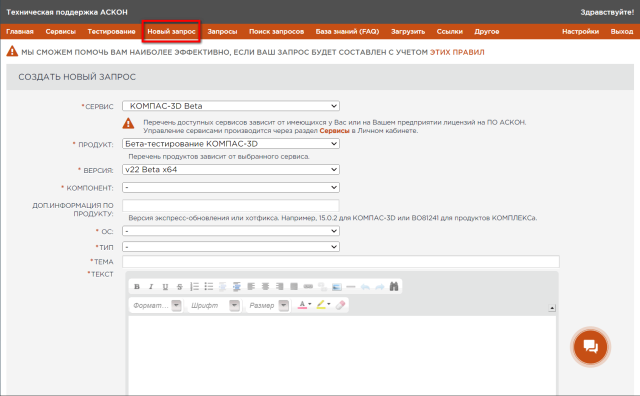This screenshot has height=396, width=640.
Task: Open the Версия dropdown showing v22 Beta x64
Action: [x=231, y=169]
